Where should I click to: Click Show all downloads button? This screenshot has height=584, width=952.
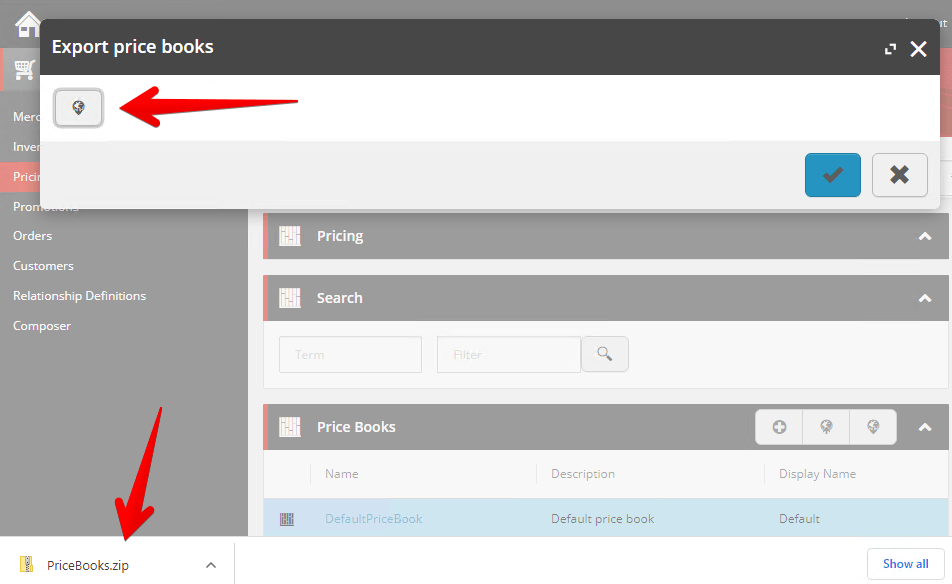(905, 564)
